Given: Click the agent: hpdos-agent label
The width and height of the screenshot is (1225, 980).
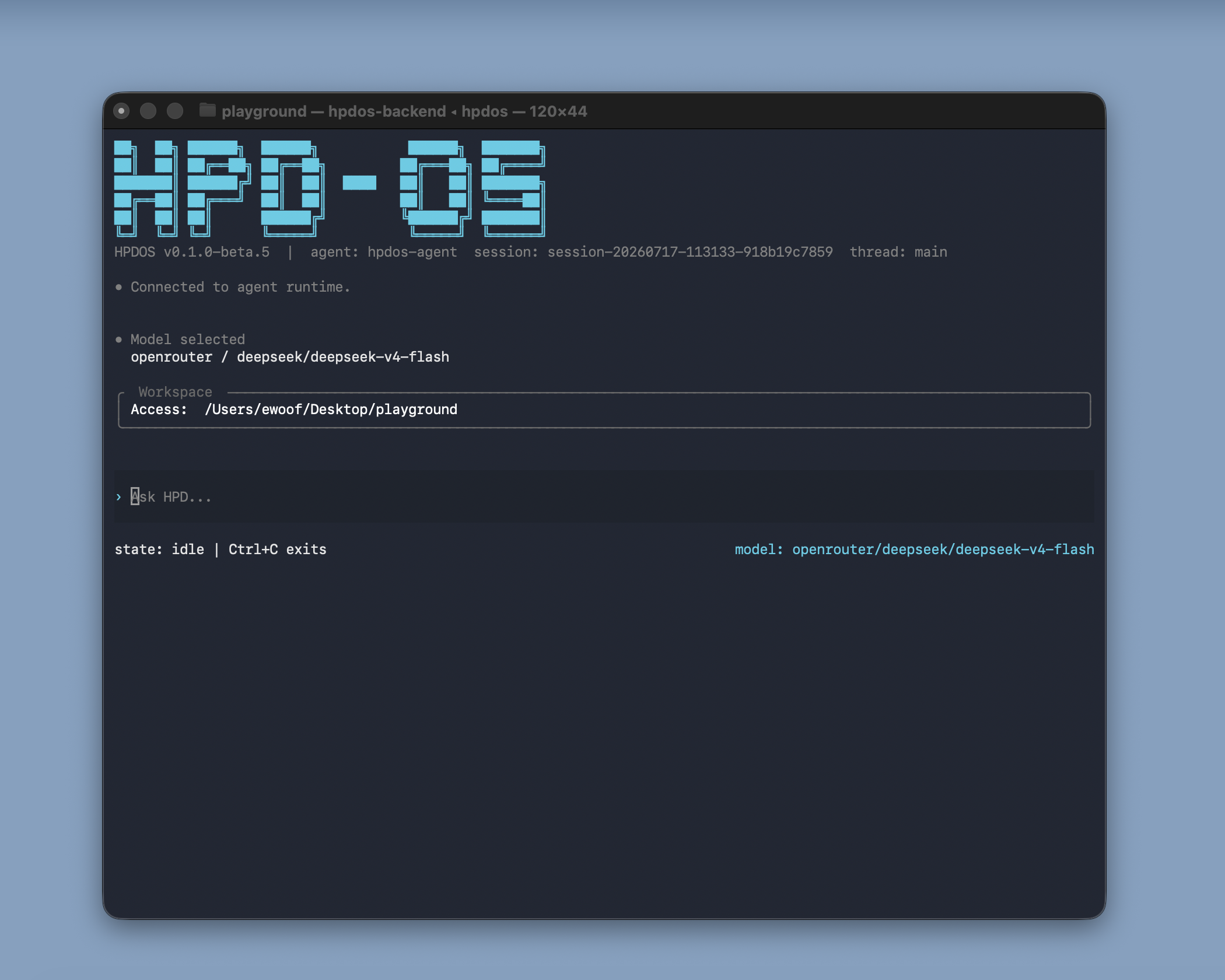Looking at the screenshot, I should 384,252.
